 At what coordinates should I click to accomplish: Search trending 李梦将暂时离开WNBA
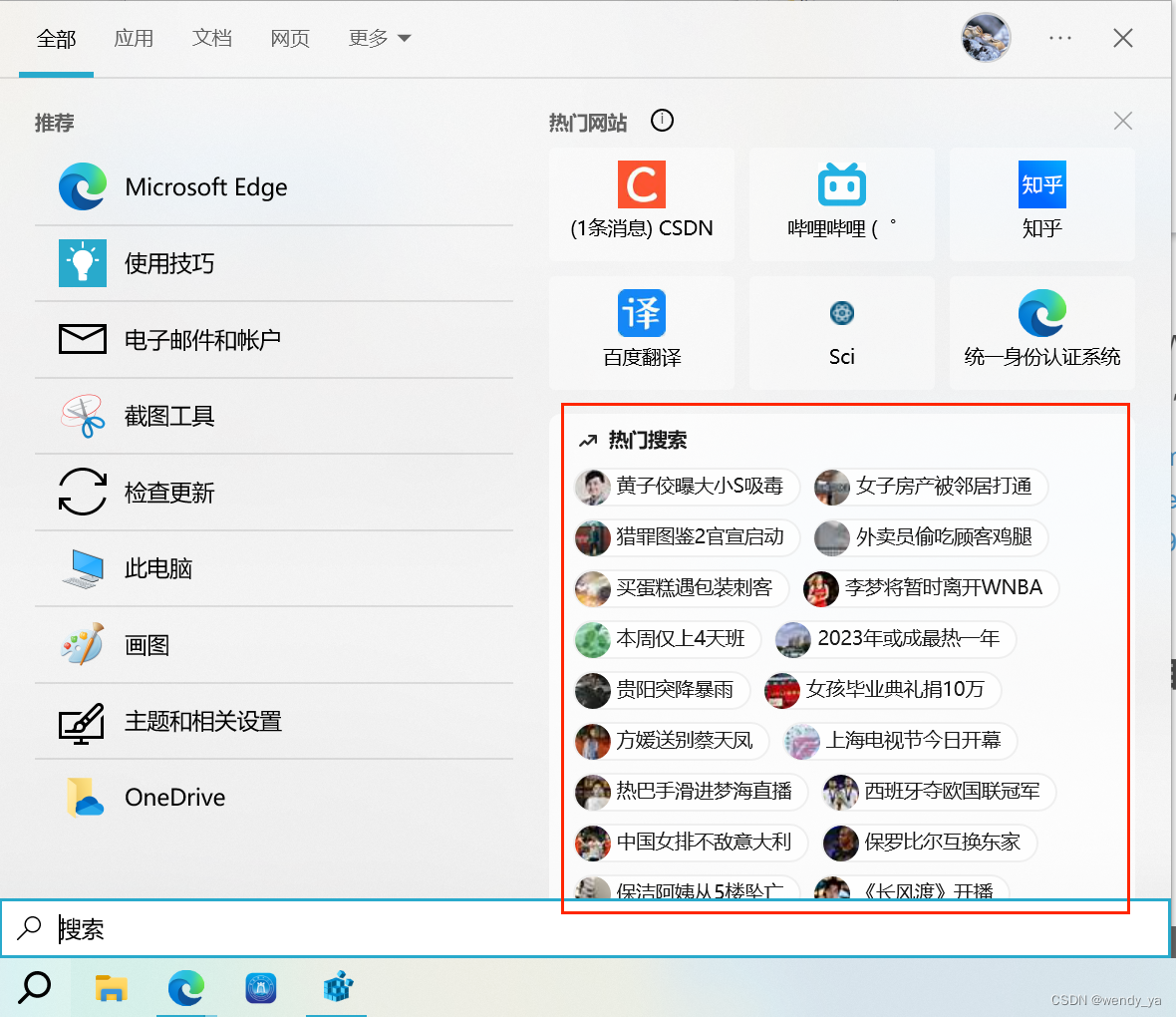pyautogui.click(x=931, y=588)
